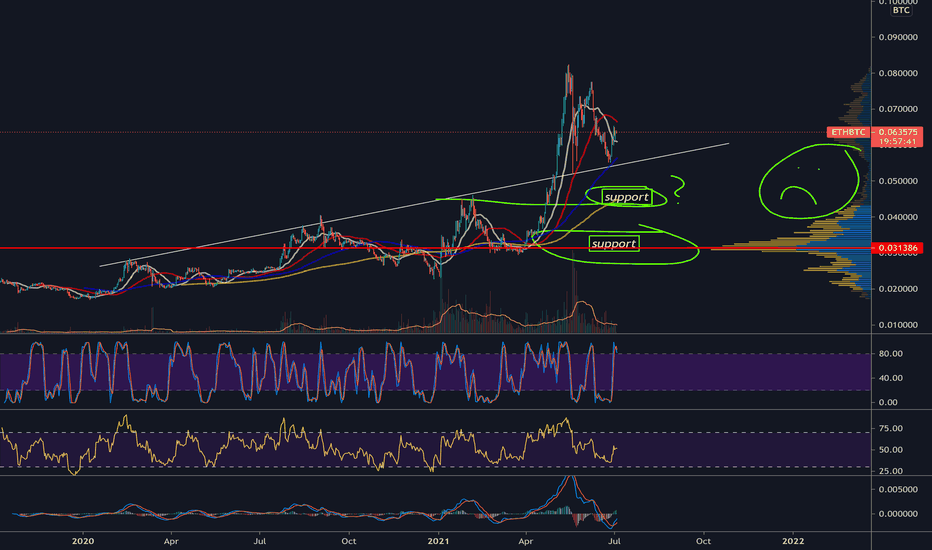
Task: Click the 50.00 RSI axis label
Action: [890, 450]
